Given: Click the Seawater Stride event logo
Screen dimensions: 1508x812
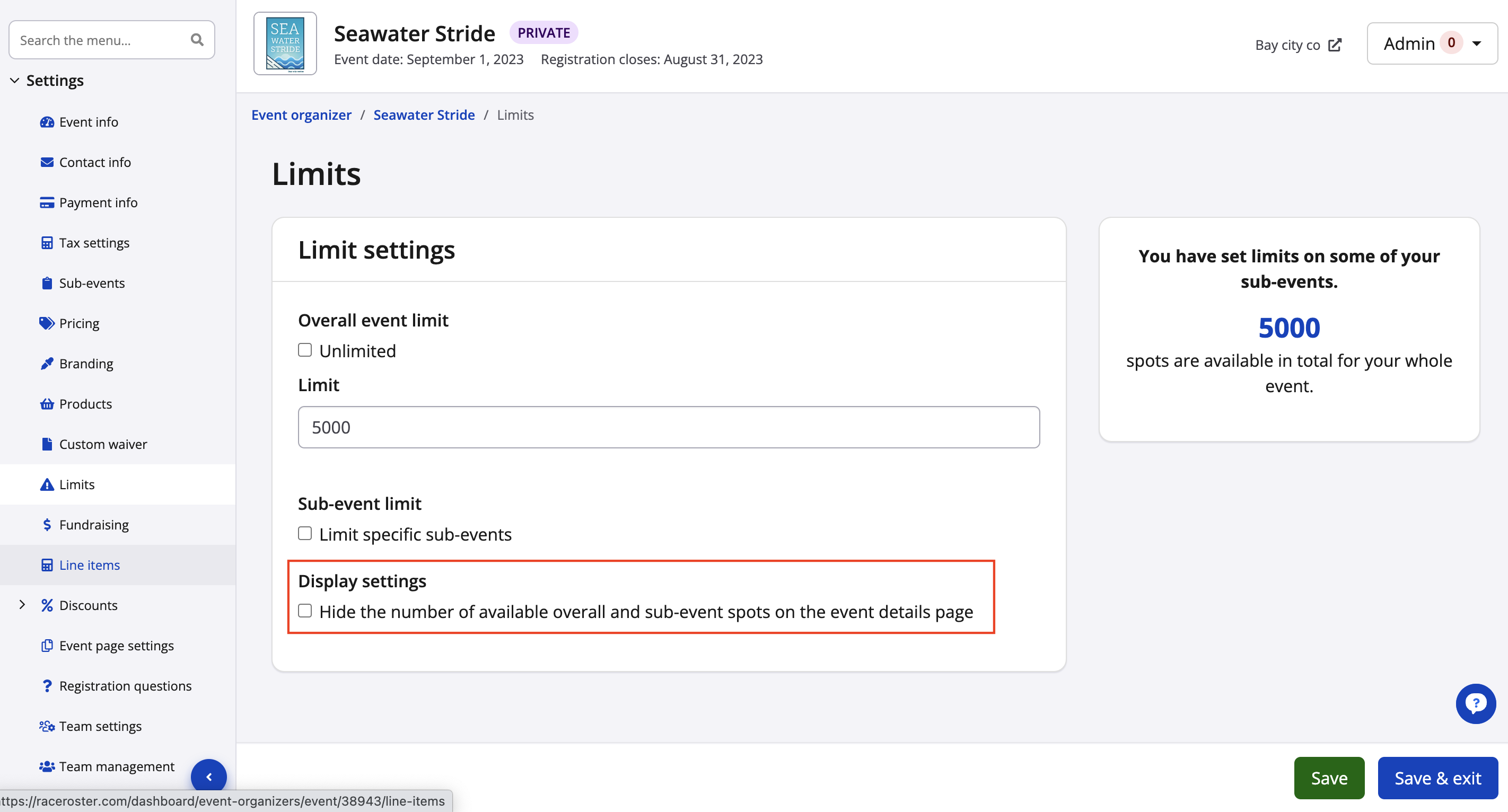Looking at the screenshot, I should [x=285, y=44].
